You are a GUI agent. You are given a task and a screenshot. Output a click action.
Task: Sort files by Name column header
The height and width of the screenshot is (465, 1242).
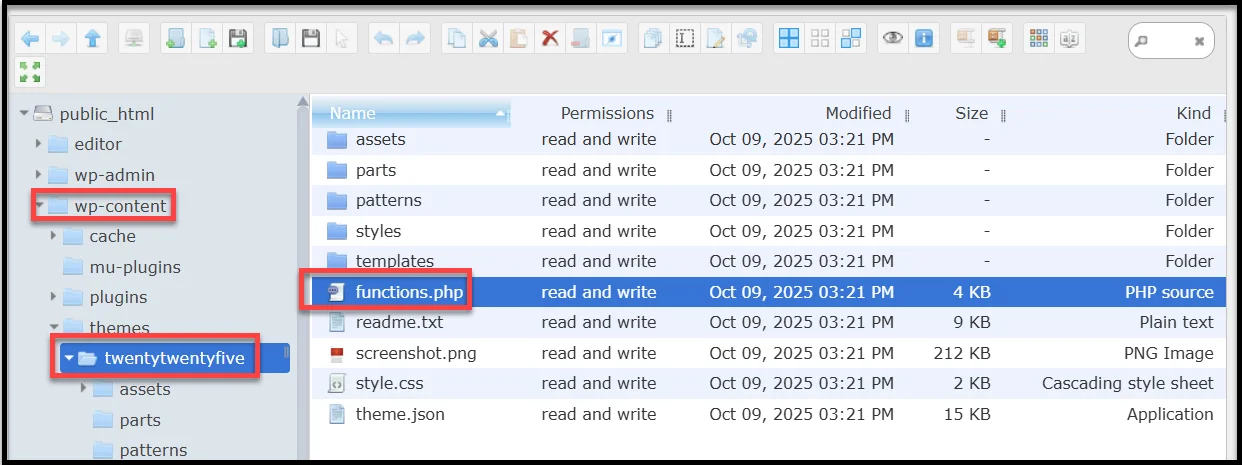pos(411,113)
